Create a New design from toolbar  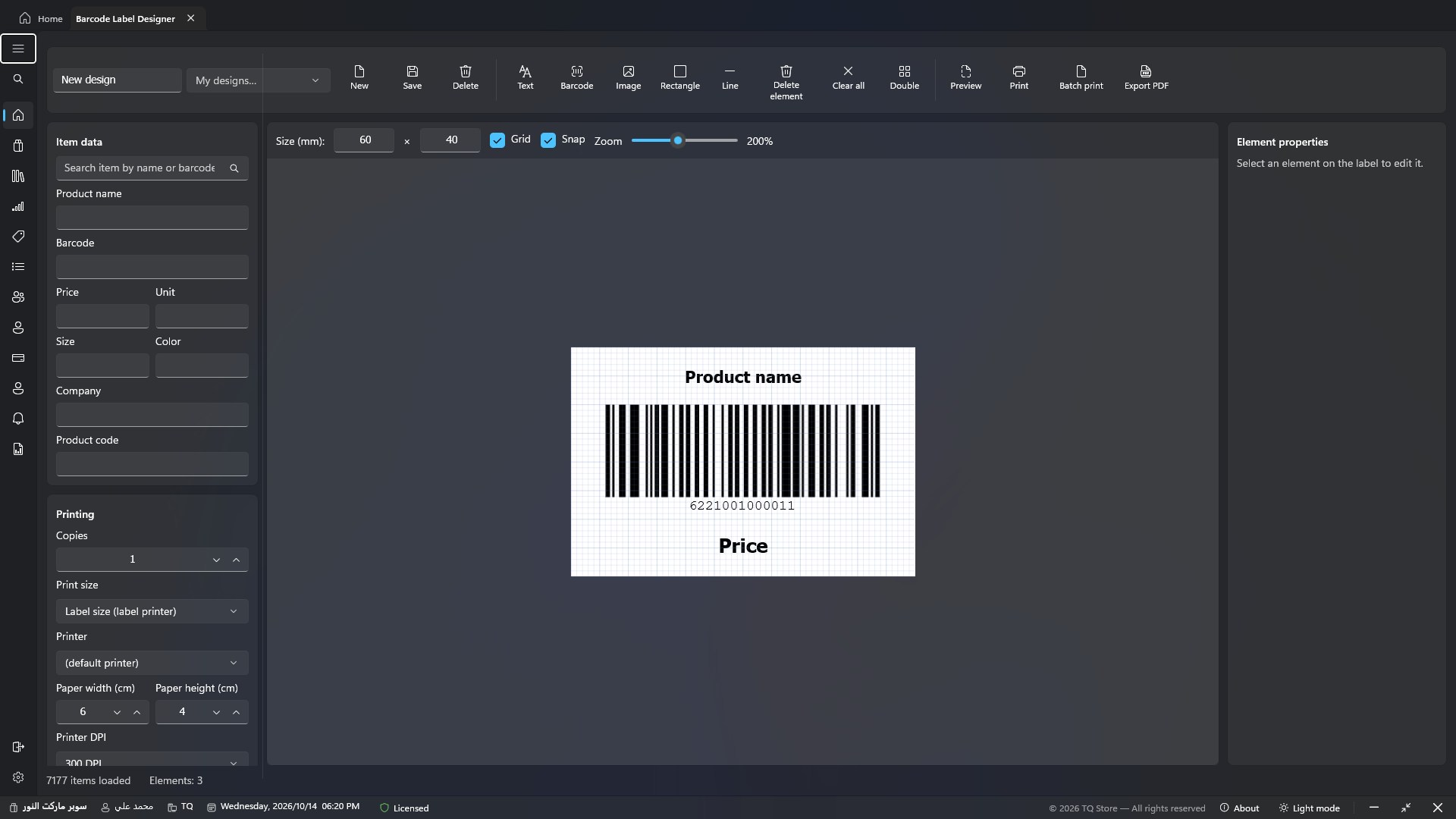359,77
